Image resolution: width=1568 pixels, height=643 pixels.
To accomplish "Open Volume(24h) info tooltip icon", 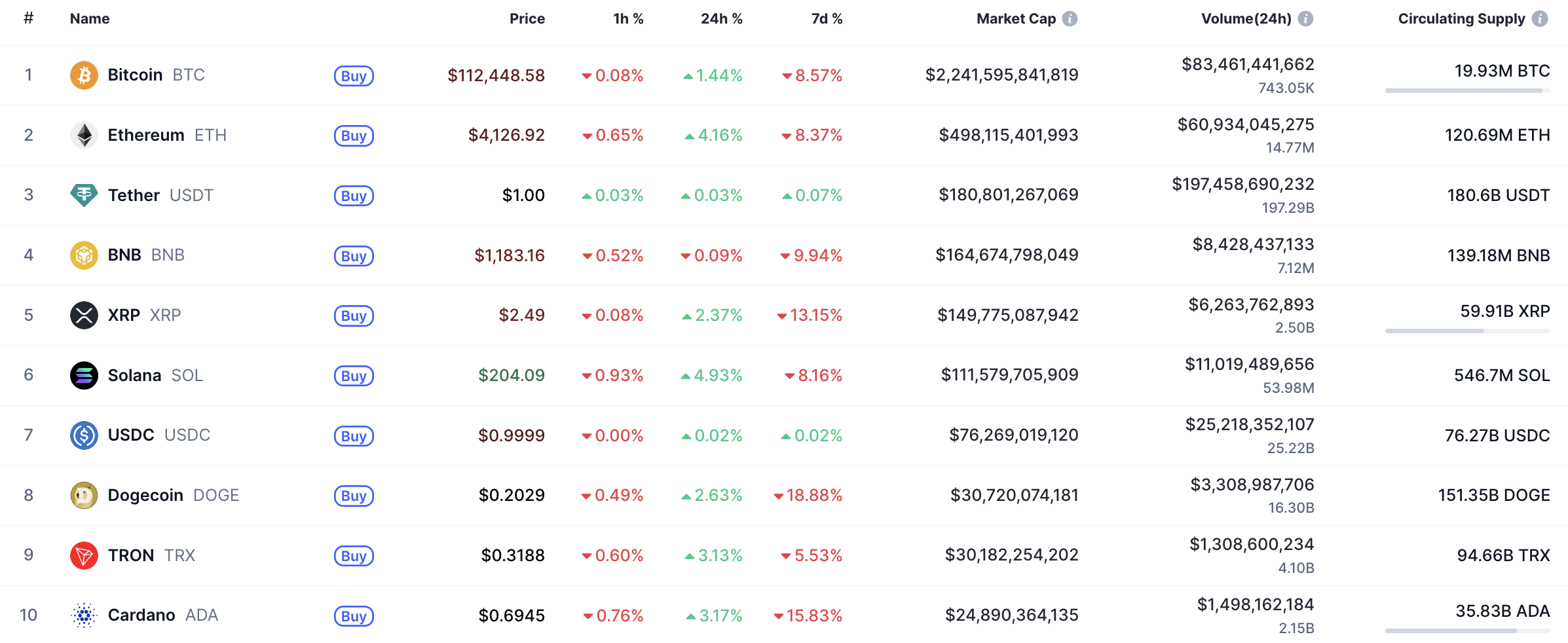I will point(1305,19).
